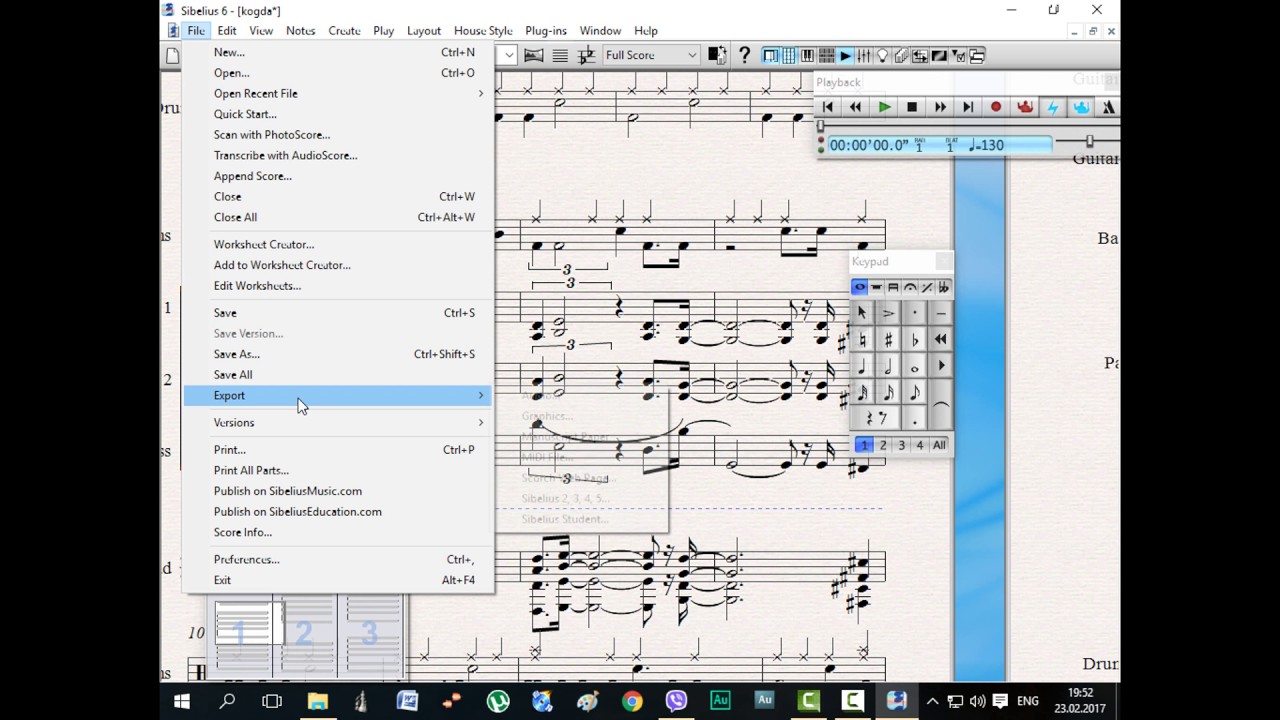Click the tenuto dash on Keypad
The height and width of the screenshot is (720, 1280).
click(940, 313)
